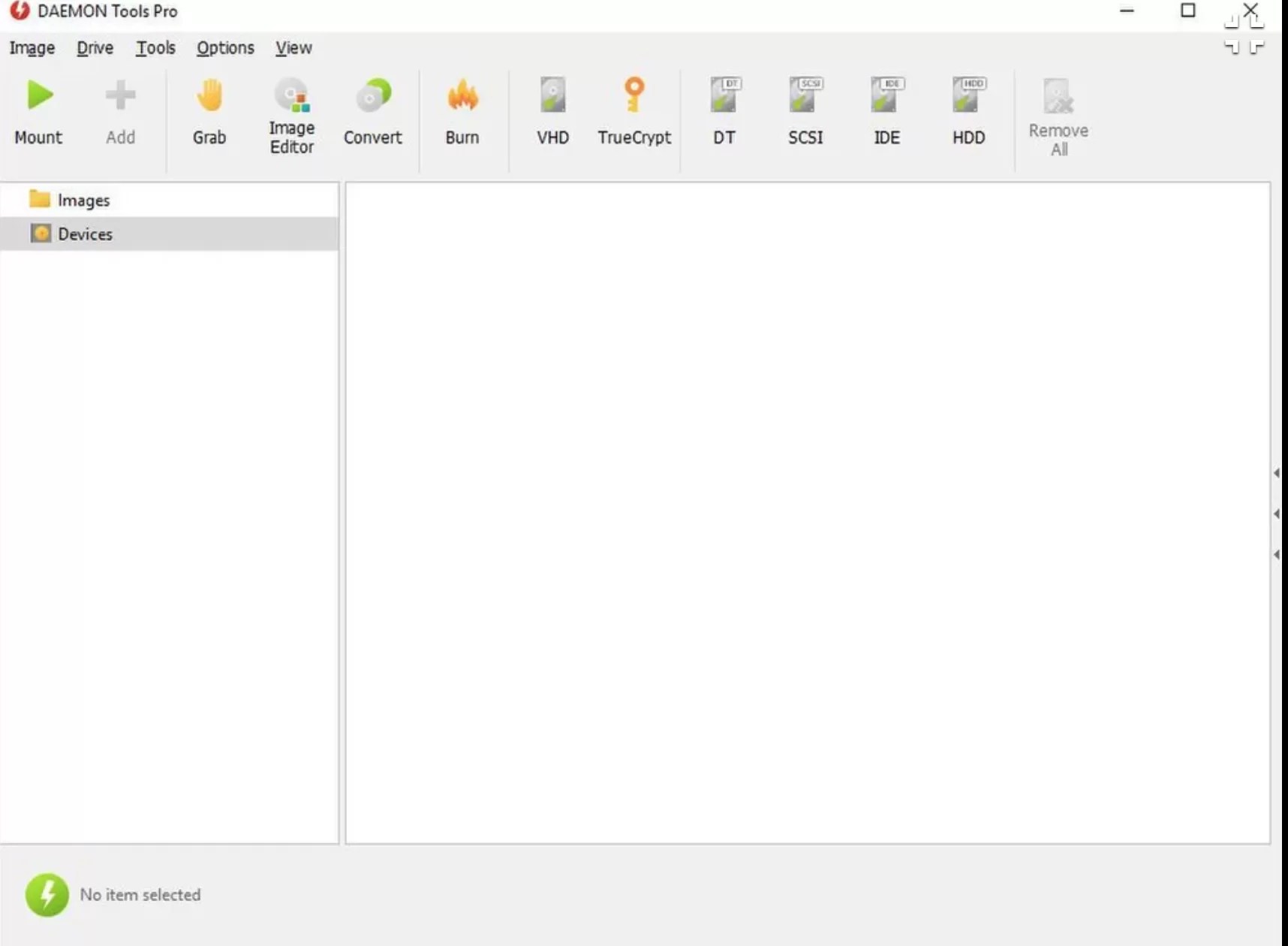Image resolution: width=1288 pixels, height=946 pixels.
Task: Launch the Convert image tool
Action: (x=373, y=113)
